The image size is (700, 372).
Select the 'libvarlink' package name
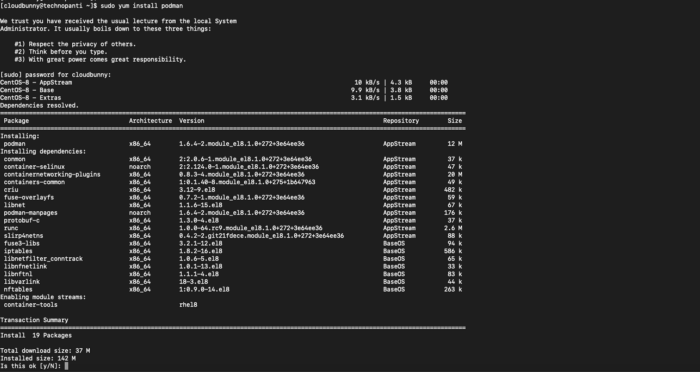pos(21,282)
